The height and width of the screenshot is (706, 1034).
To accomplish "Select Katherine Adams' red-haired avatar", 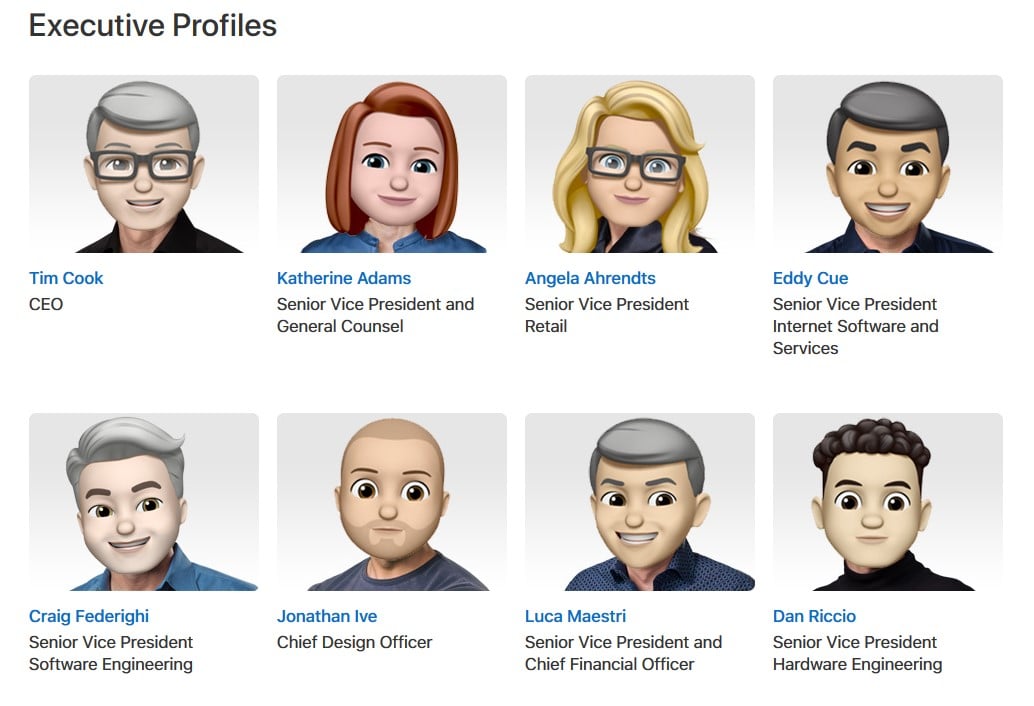I will point(392,163).
